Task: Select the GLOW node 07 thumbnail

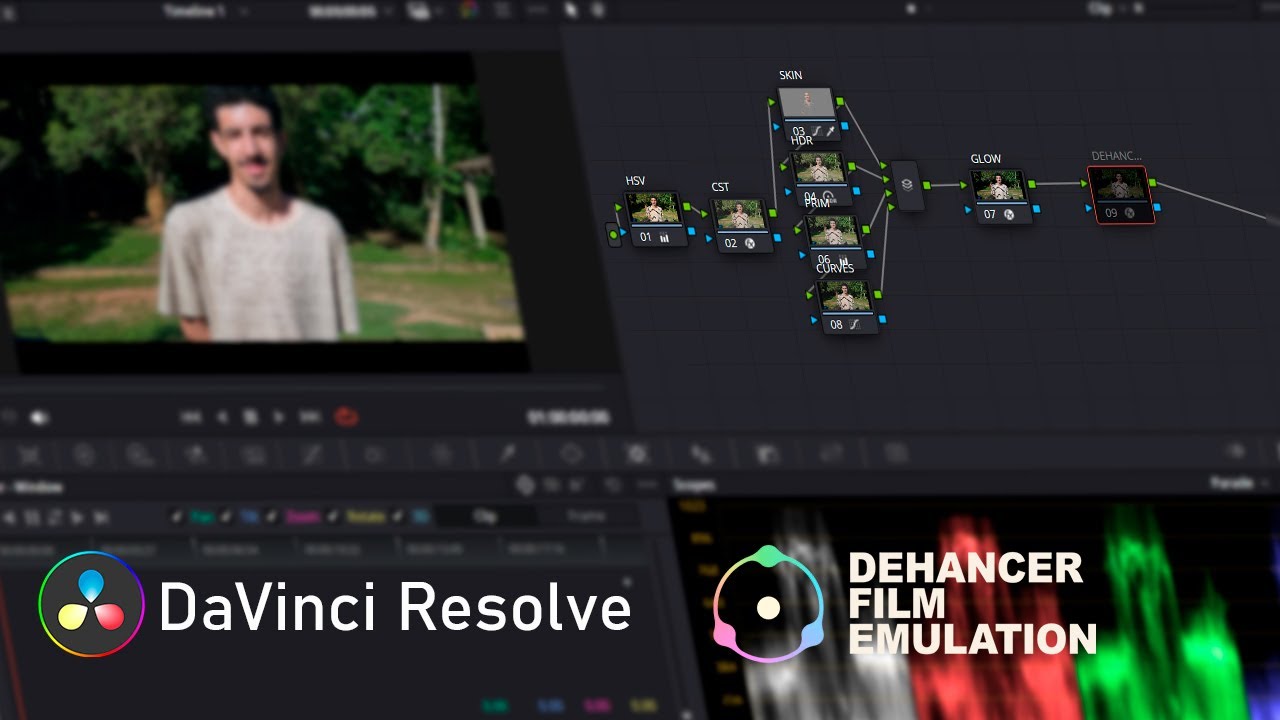Action: click(x=999, y=185)
